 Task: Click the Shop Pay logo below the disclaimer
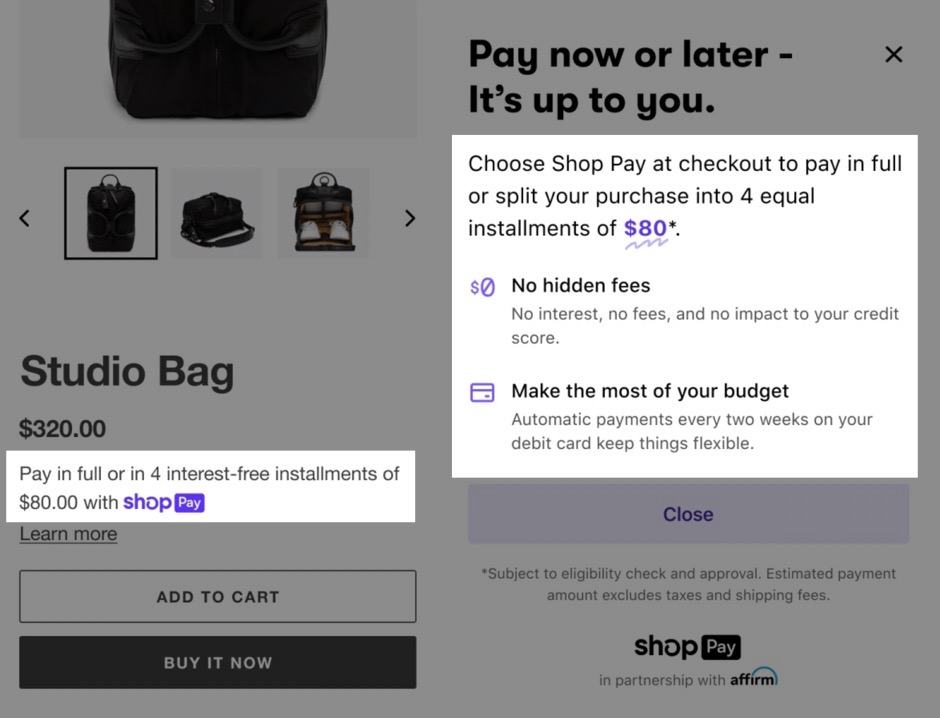688,647
